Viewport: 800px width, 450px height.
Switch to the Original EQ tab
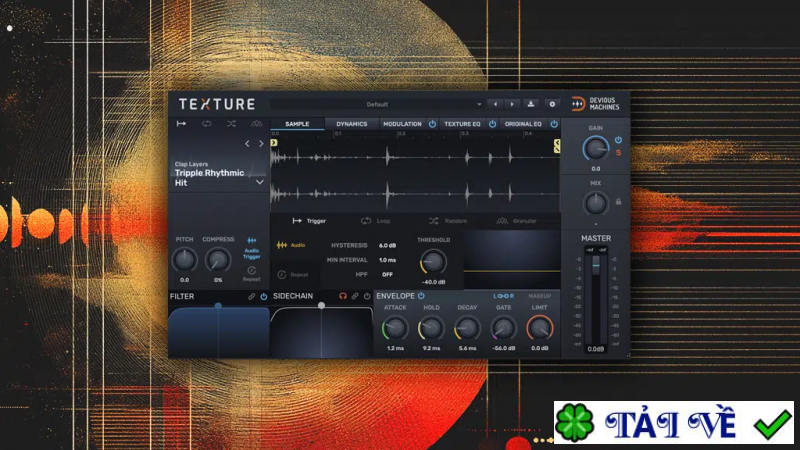(523, 124)
